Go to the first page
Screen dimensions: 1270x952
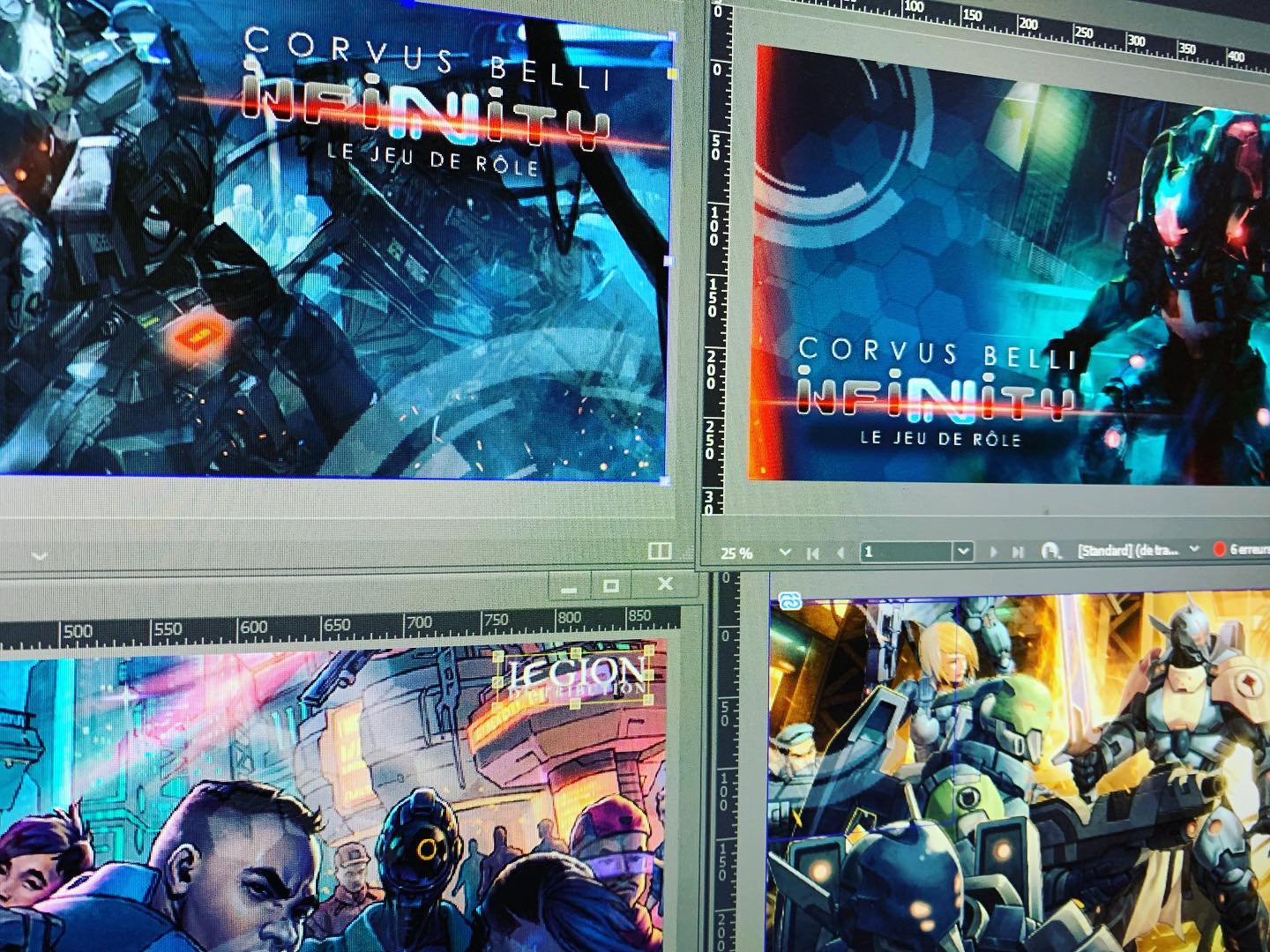click(812, 553)
